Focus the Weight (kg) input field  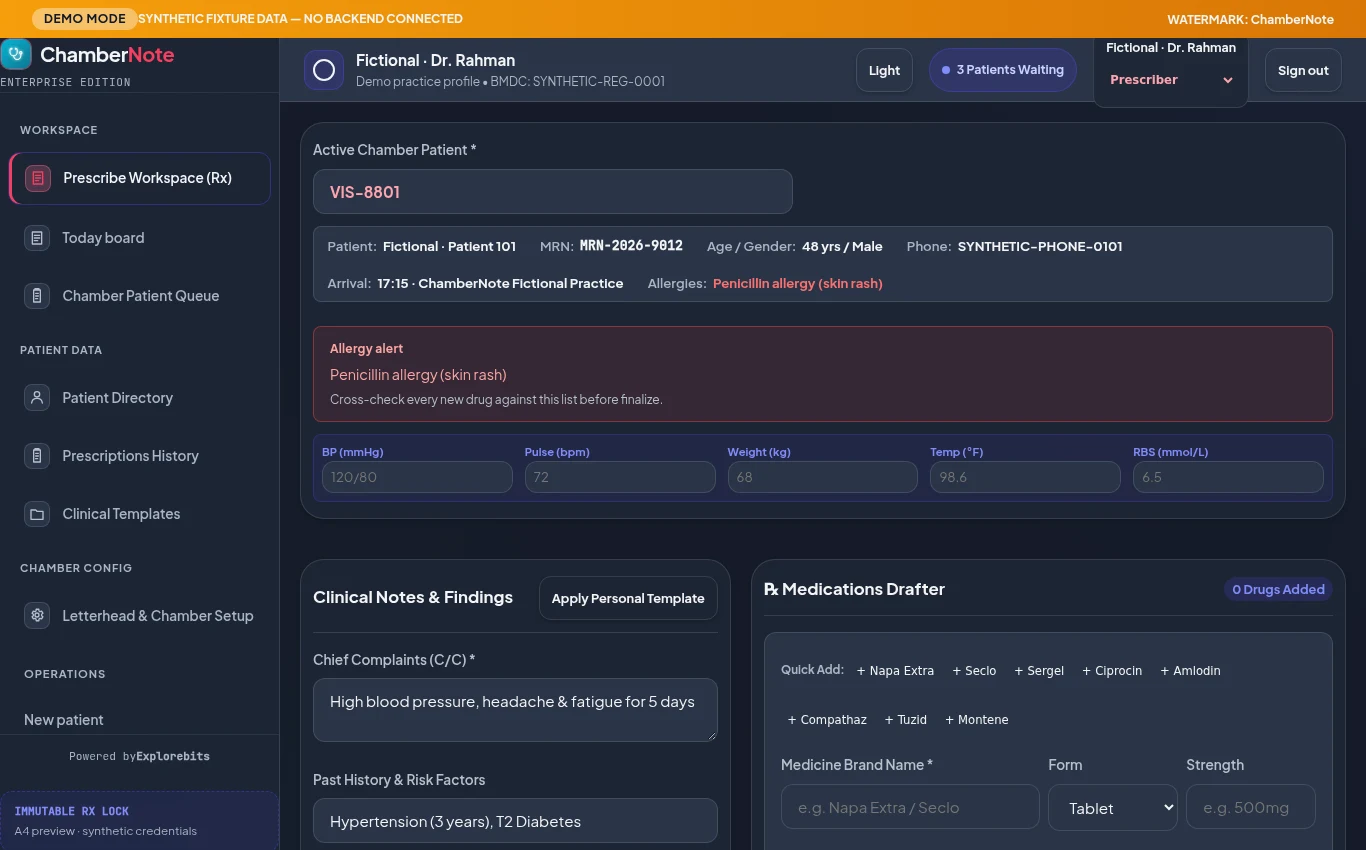pyautogui.click(x=823, y=477)
